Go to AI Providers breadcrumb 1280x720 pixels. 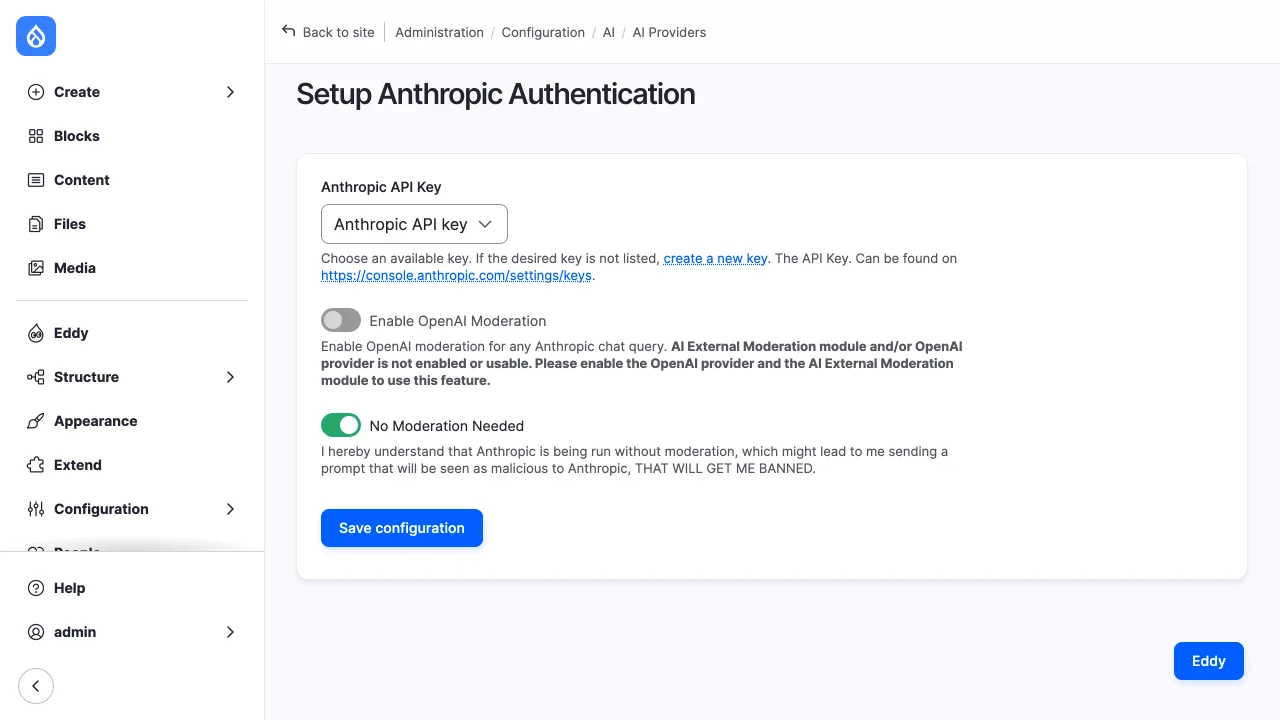[x=669, y=32]
